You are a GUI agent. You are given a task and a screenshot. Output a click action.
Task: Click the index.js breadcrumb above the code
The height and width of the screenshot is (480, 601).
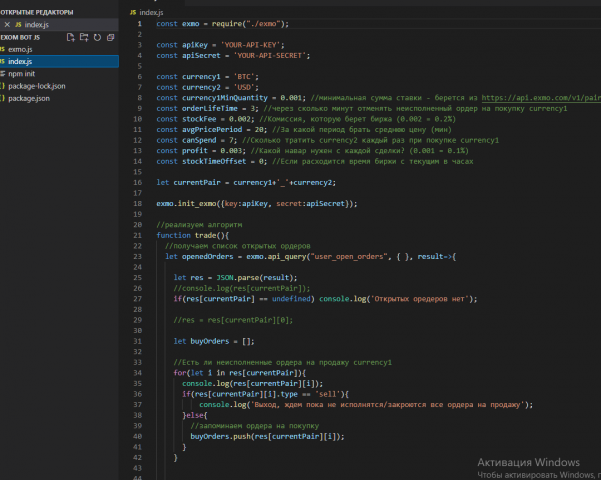(x=151, y=11)
